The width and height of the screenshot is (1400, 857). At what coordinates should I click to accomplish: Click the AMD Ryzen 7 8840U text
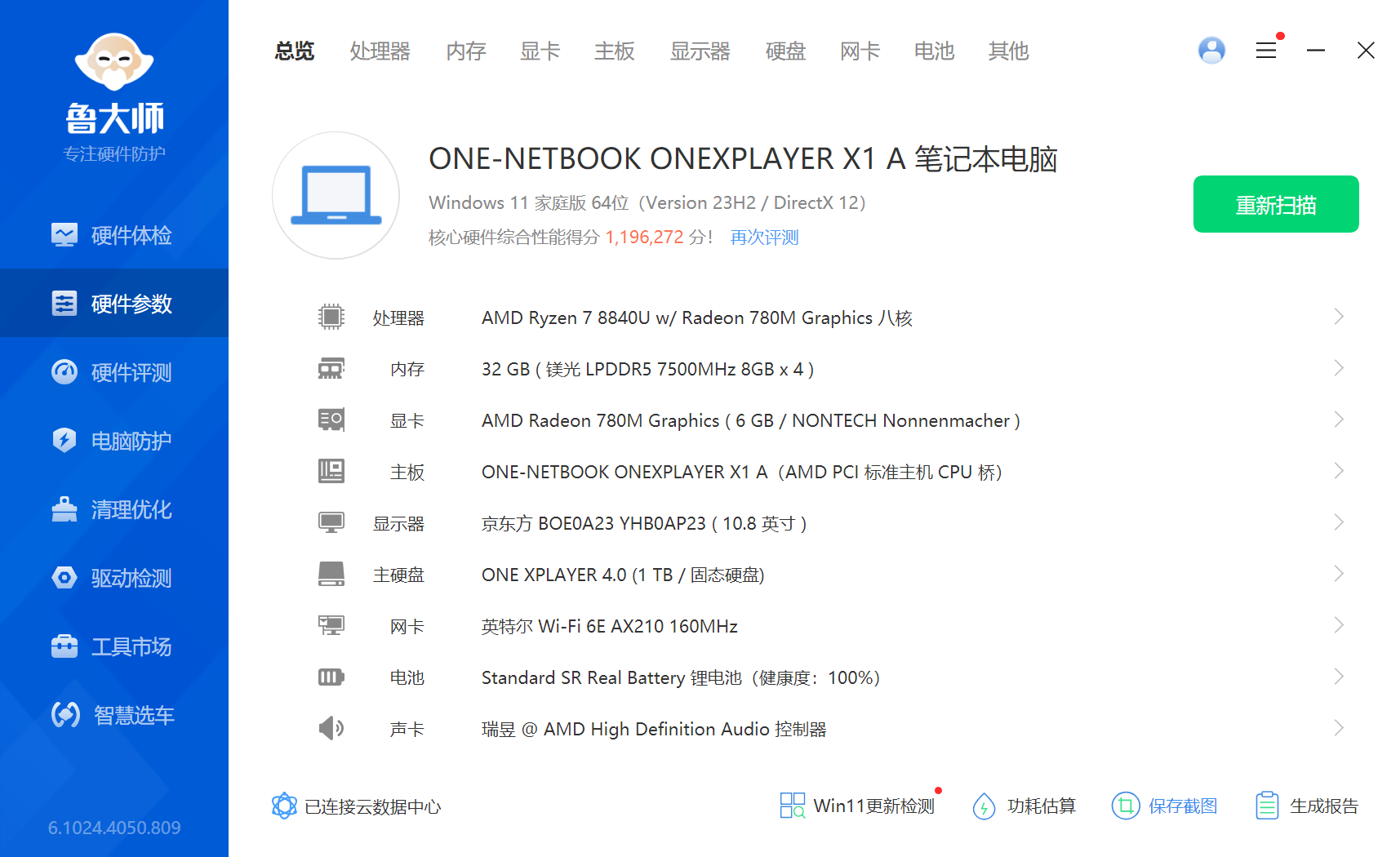[697, 317]
